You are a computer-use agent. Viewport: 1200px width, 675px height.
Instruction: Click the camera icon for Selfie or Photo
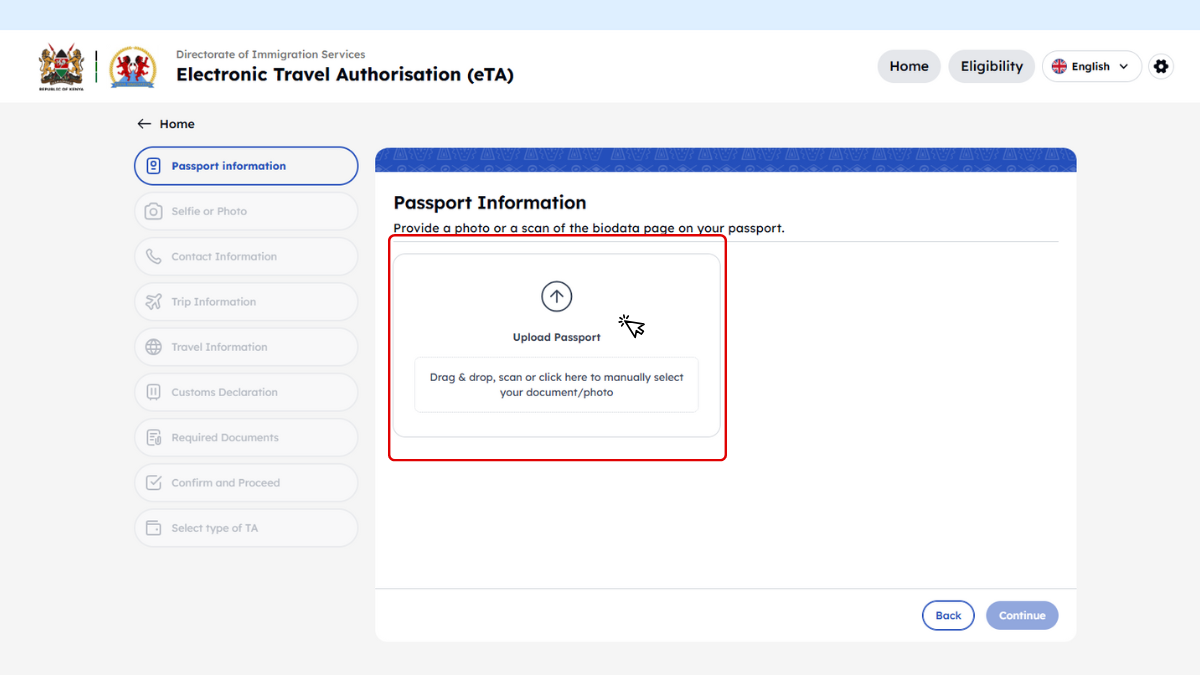coord(153,211)
